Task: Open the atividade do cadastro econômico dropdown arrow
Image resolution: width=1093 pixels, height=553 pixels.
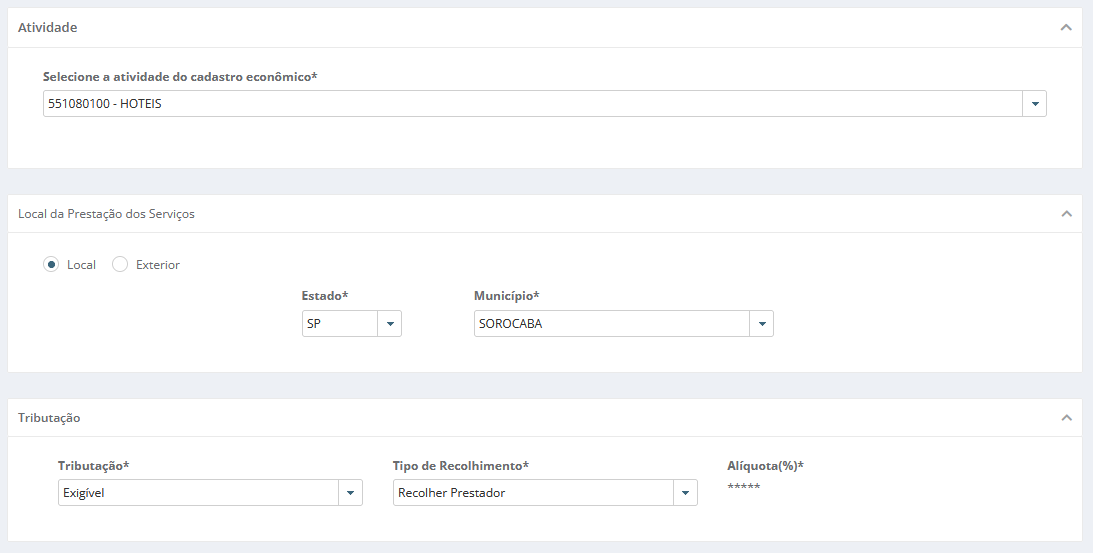Action: pyautogui.click(x=1034, y=104)
